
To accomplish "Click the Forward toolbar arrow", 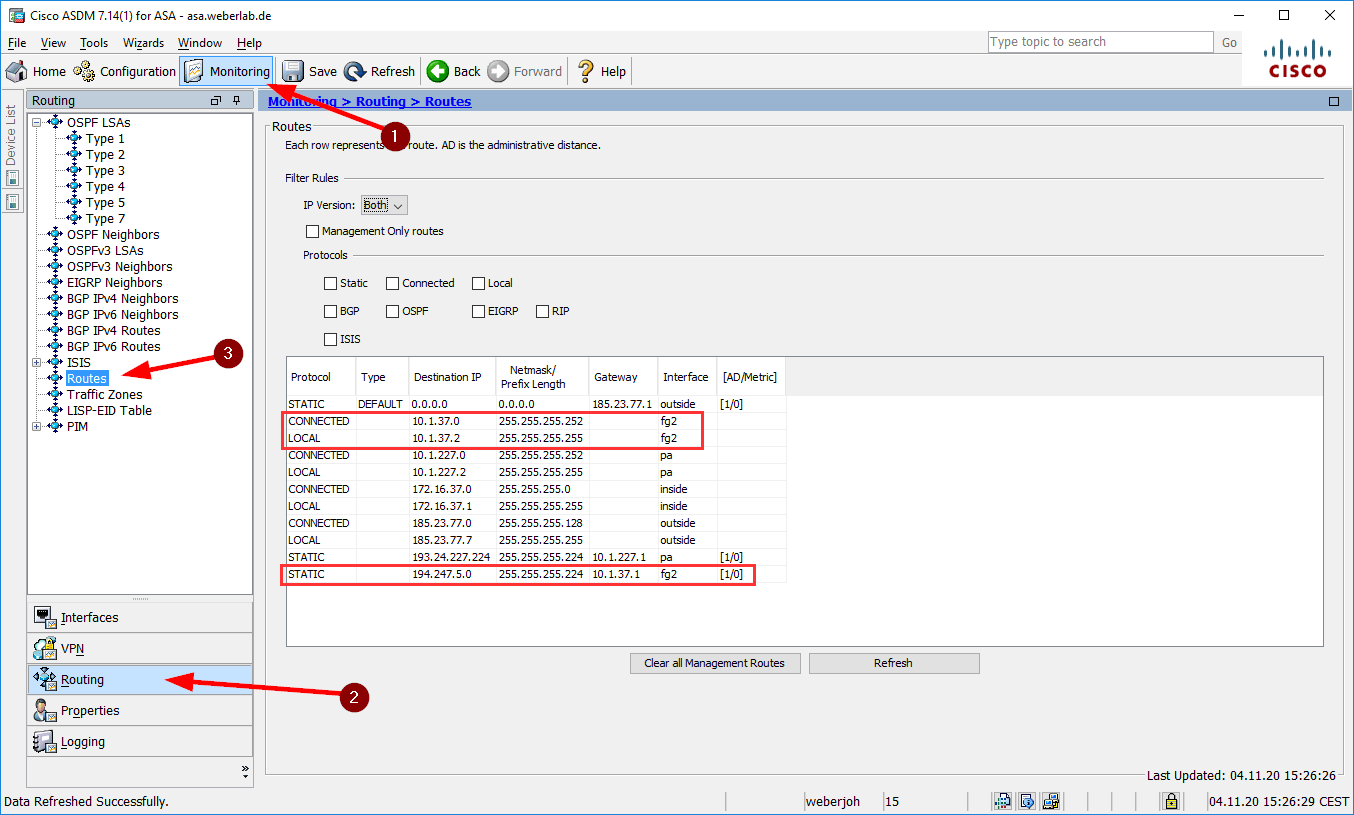I will coord(525,71).
